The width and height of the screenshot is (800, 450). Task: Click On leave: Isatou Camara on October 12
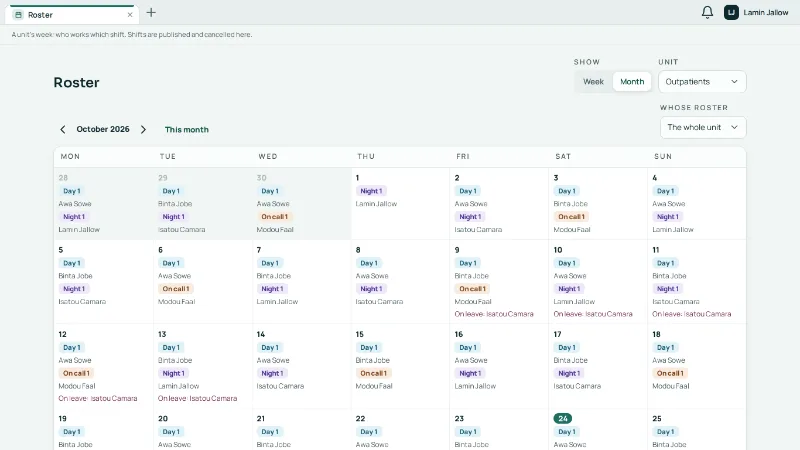[98, 398]
